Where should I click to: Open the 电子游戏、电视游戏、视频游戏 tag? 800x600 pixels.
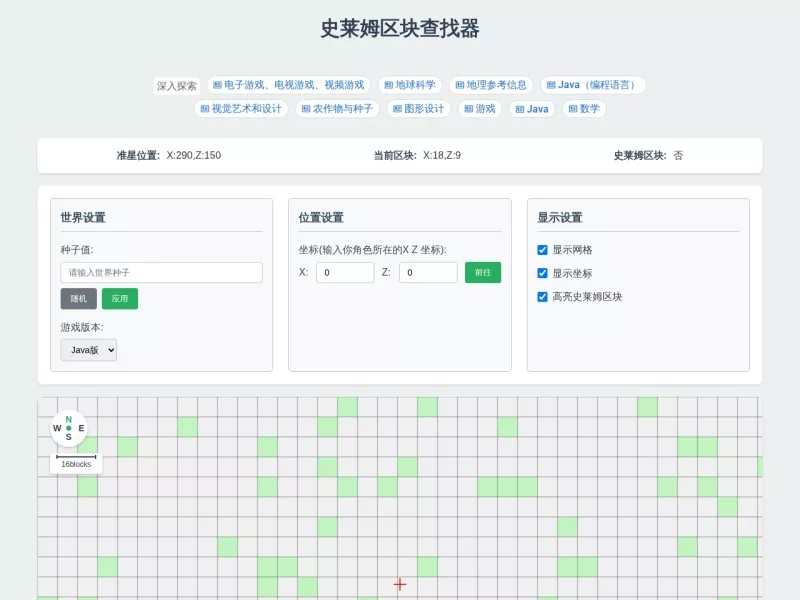[288, 85]
